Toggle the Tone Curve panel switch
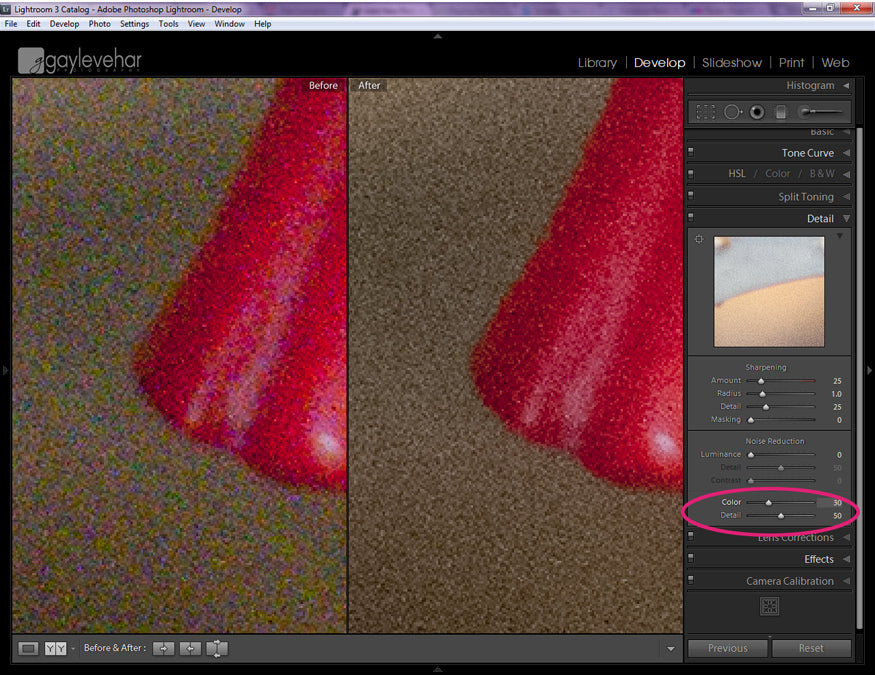This screenshot has width=875, height=675. (691, 153)
